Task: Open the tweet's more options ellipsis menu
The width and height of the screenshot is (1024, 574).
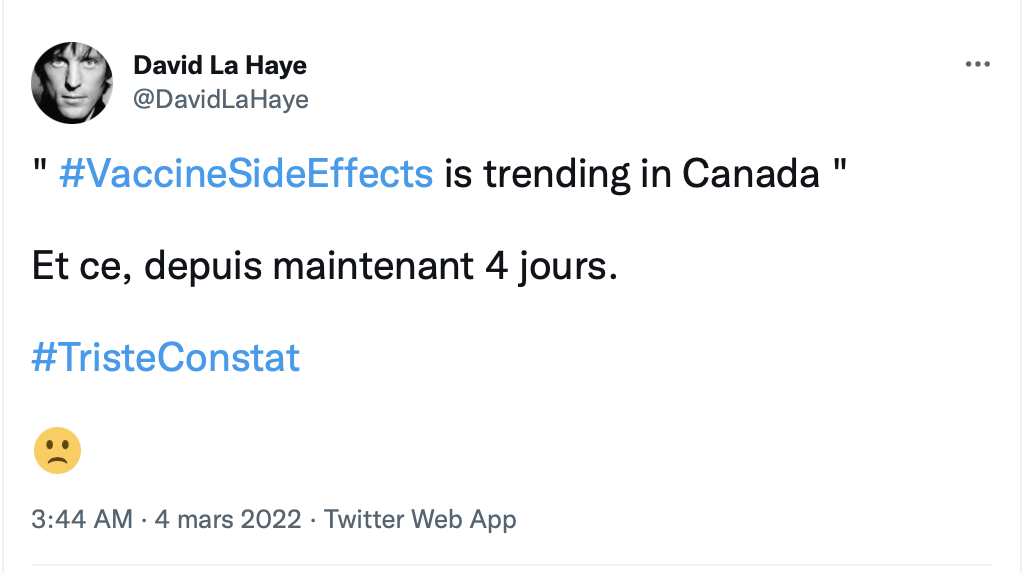Action: click(976, 65)
